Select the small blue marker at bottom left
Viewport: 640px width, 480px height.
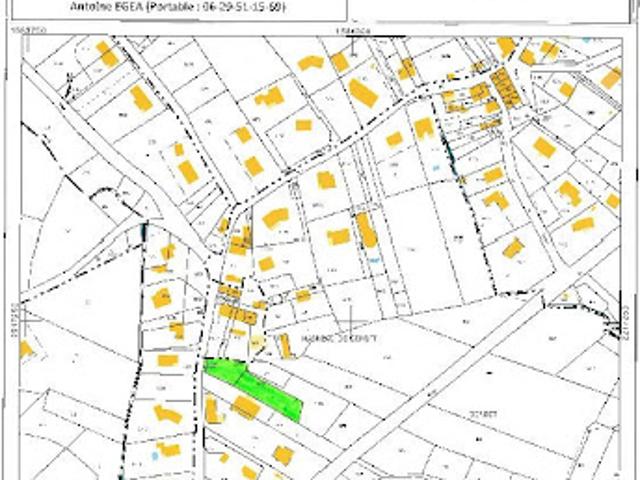click(x=154, y=456)
